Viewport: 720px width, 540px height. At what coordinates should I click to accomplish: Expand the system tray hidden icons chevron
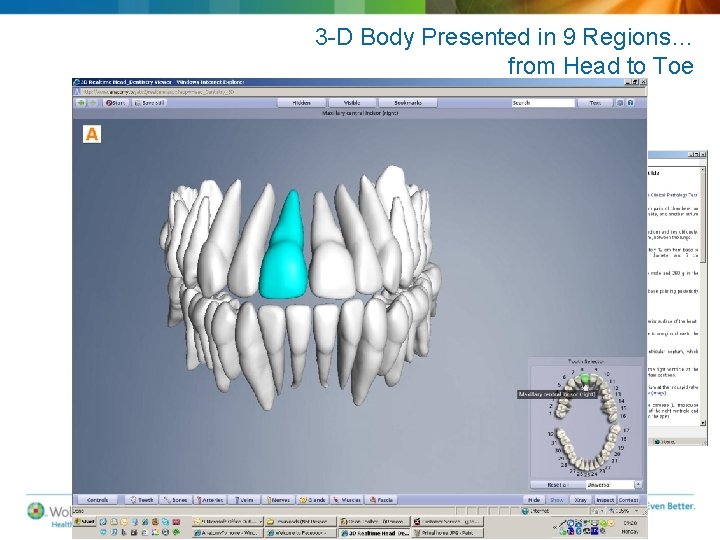pyautogui.click(x=556, y=527)
